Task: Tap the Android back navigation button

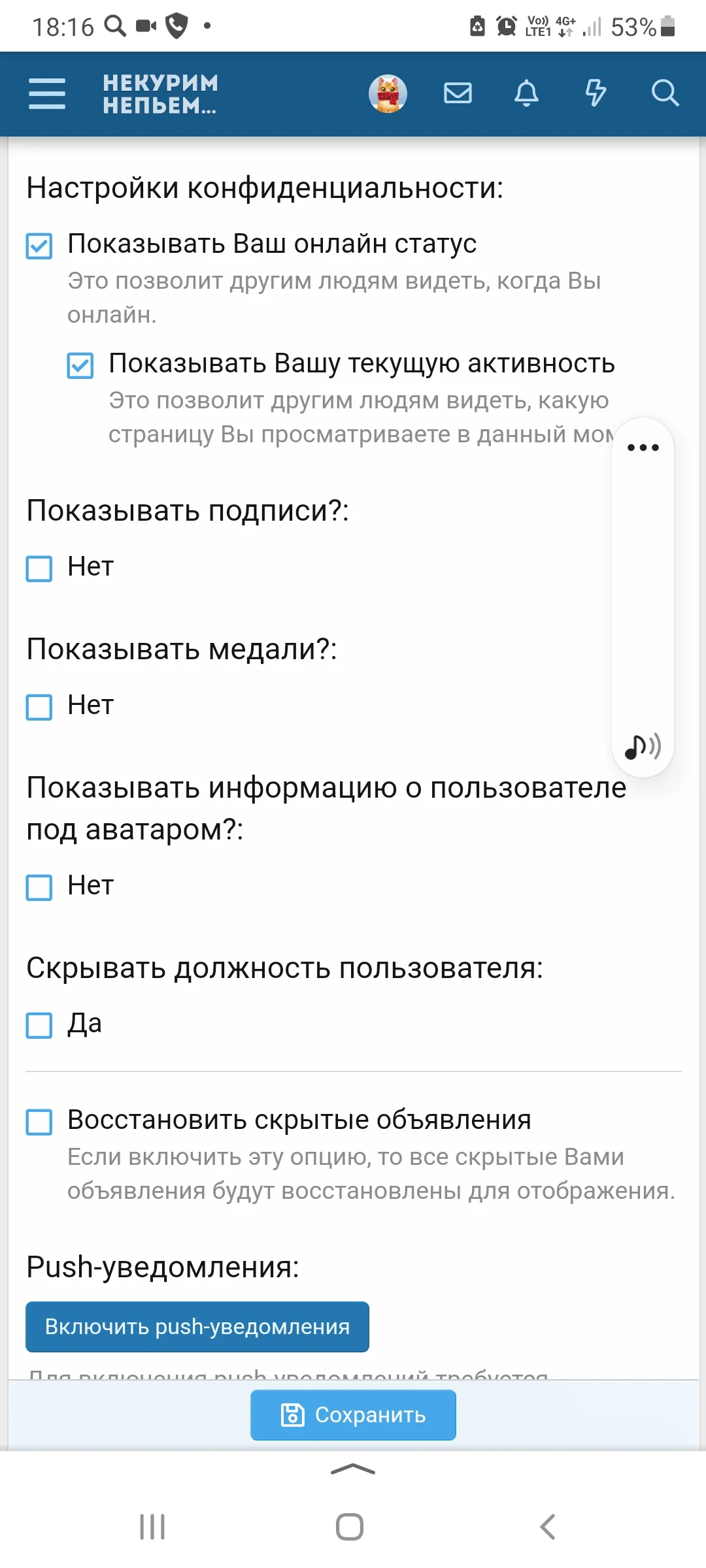Action: coord(548,1527)
